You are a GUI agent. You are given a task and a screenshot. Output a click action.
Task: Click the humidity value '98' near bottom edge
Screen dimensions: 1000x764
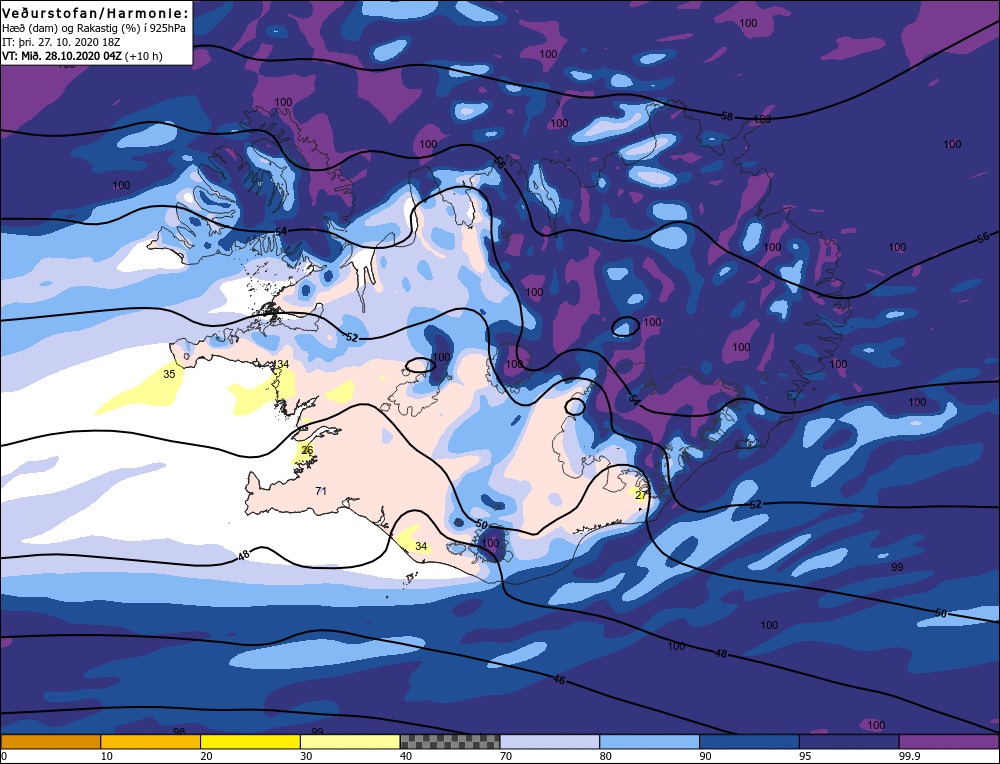pos(179,731)
